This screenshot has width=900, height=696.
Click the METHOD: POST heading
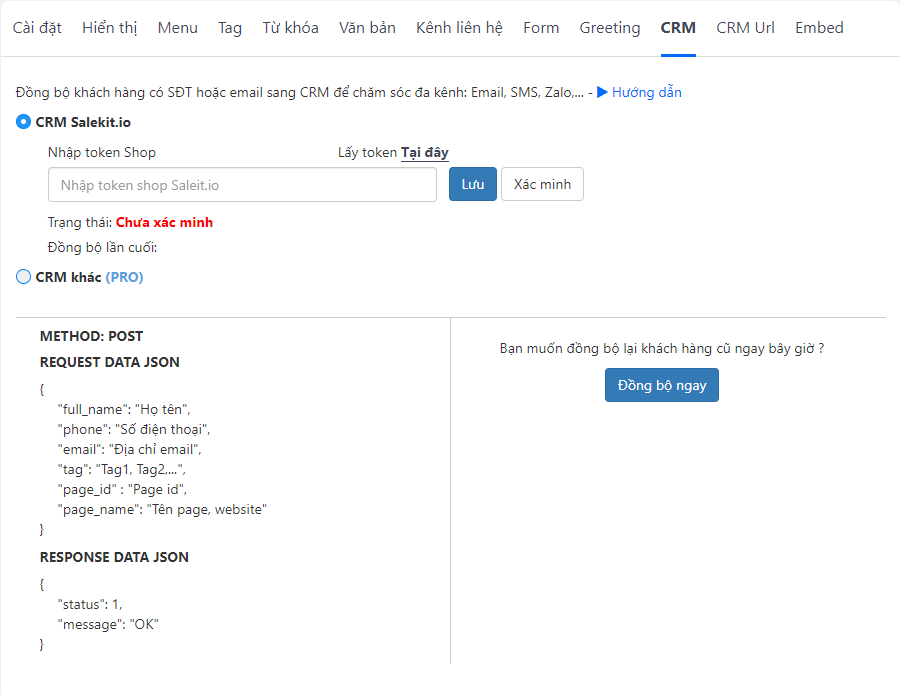click(91, 336)
